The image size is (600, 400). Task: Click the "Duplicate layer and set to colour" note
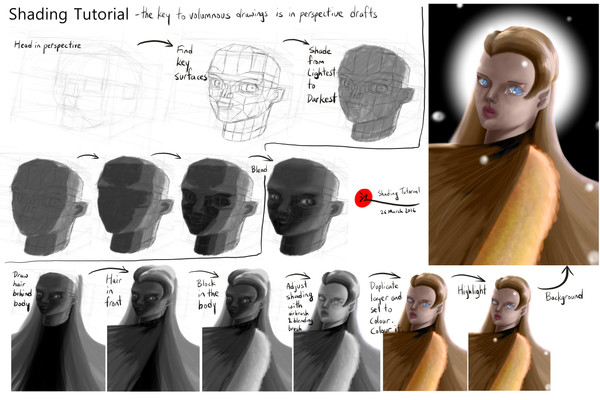[386, 307]
